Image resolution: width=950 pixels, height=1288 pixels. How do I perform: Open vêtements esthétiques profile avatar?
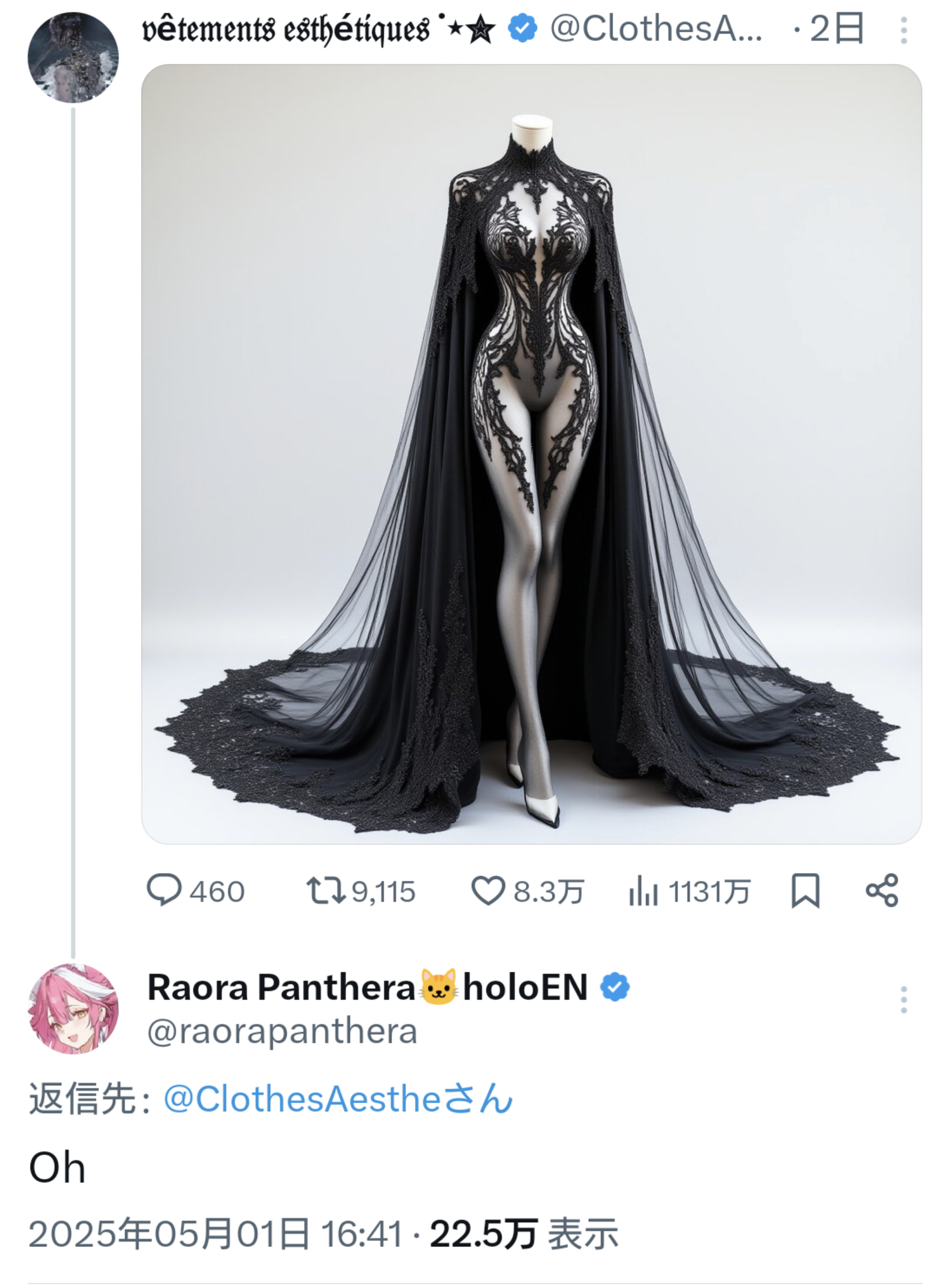(73, 57)
